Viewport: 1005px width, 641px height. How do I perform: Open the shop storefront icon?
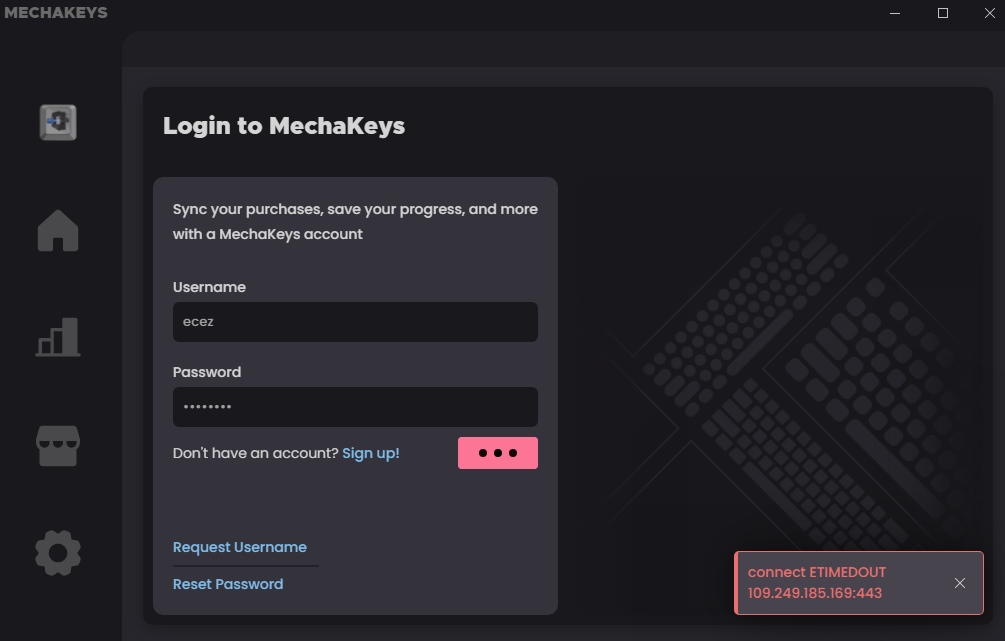pos(58,445)
